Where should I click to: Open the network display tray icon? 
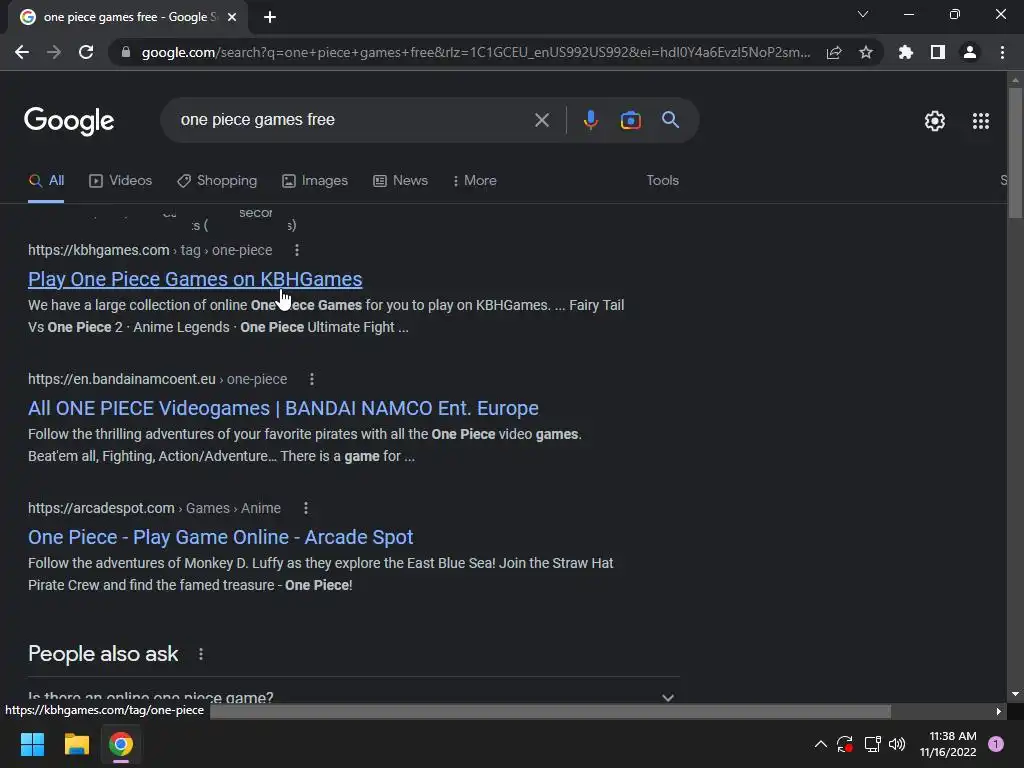click(872, 744)
